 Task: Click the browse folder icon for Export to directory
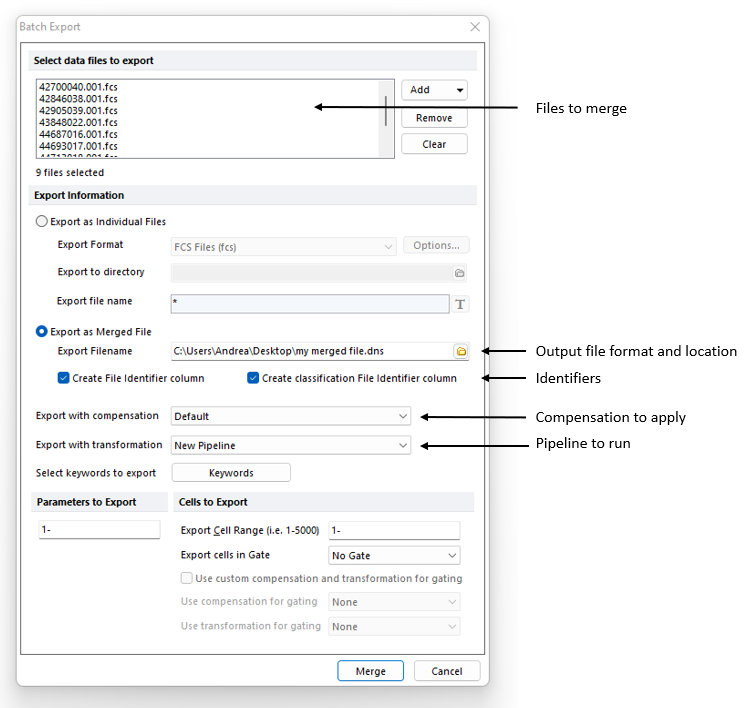pos(460,273)
